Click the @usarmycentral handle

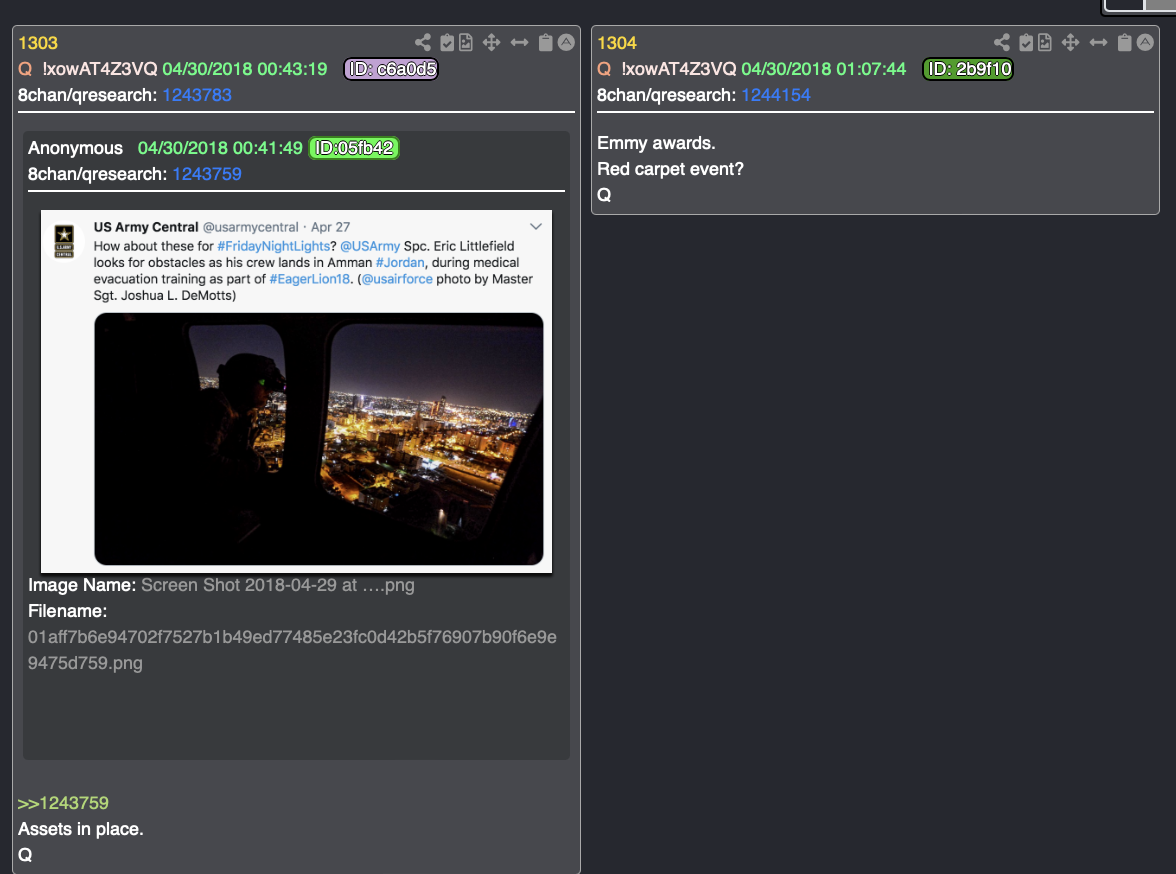pyautogui.click(x=250, y=227)
